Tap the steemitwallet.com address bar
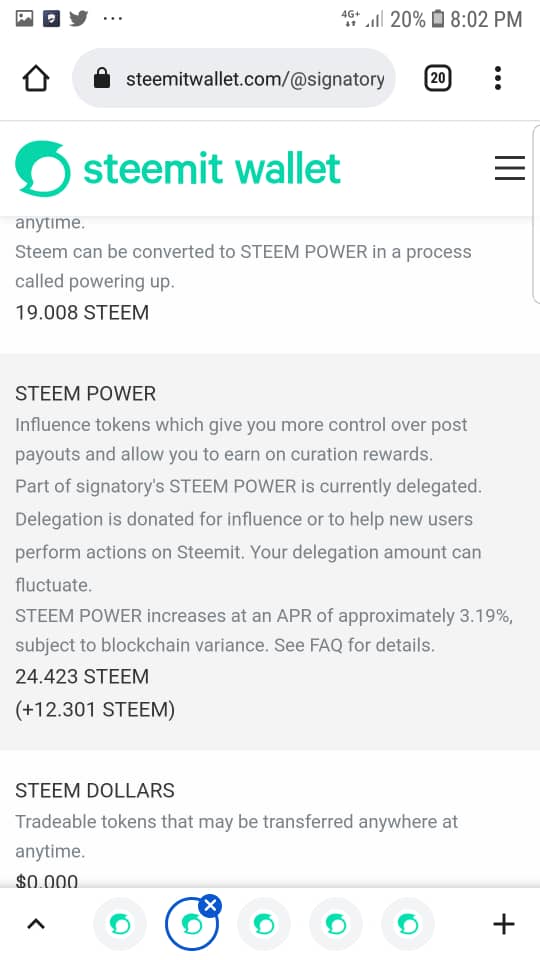This screenshot has width=540, height=960. [x=234, y=78]
